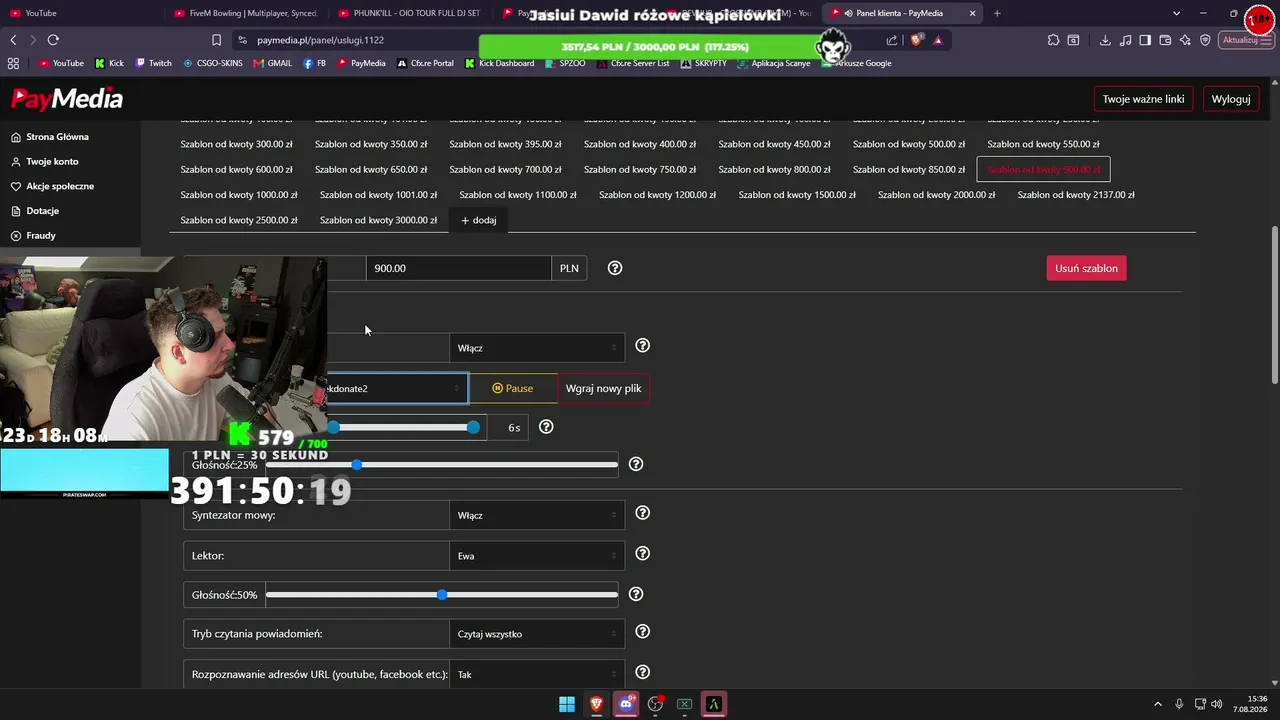Click Usuń szablon button
1280x720 pixels.
1086,268
